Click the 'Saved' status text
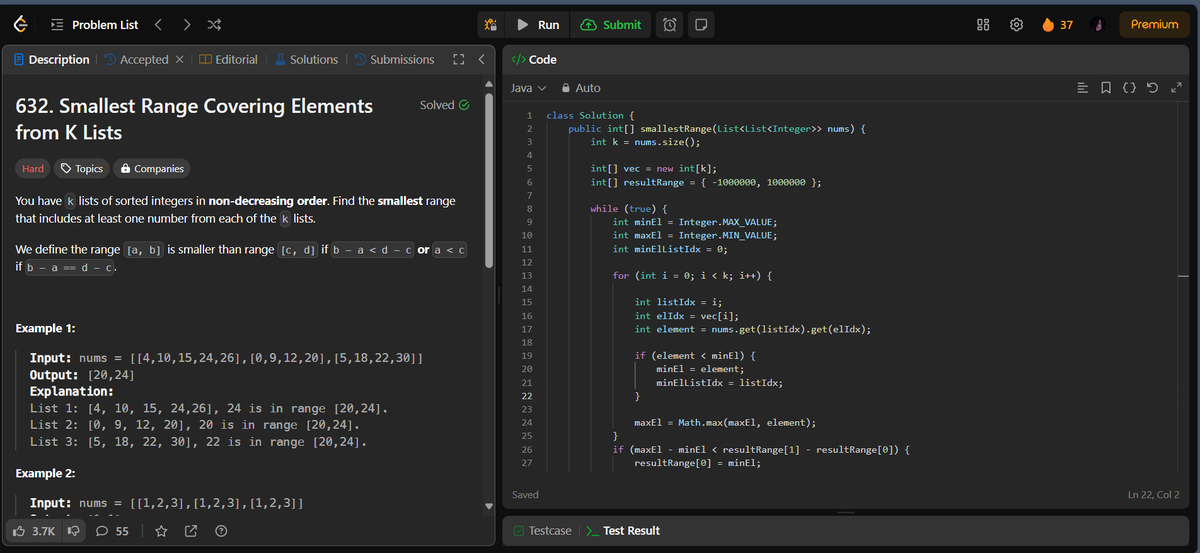The image size is (1200, 553). 525,495
